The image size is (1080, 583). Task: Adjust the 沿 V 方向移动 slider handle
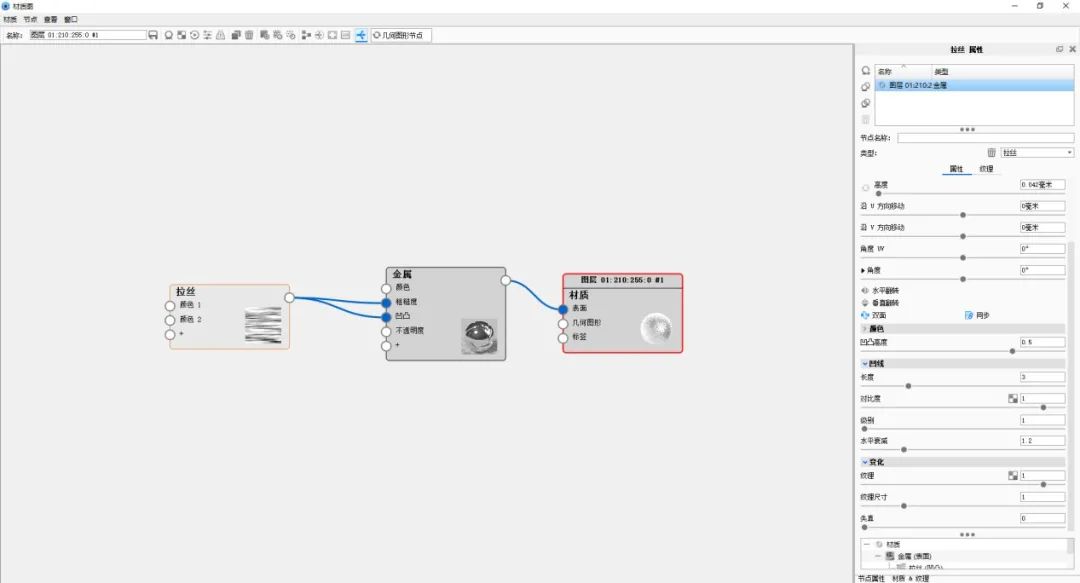pyautogui.click(x=963, y=236)
